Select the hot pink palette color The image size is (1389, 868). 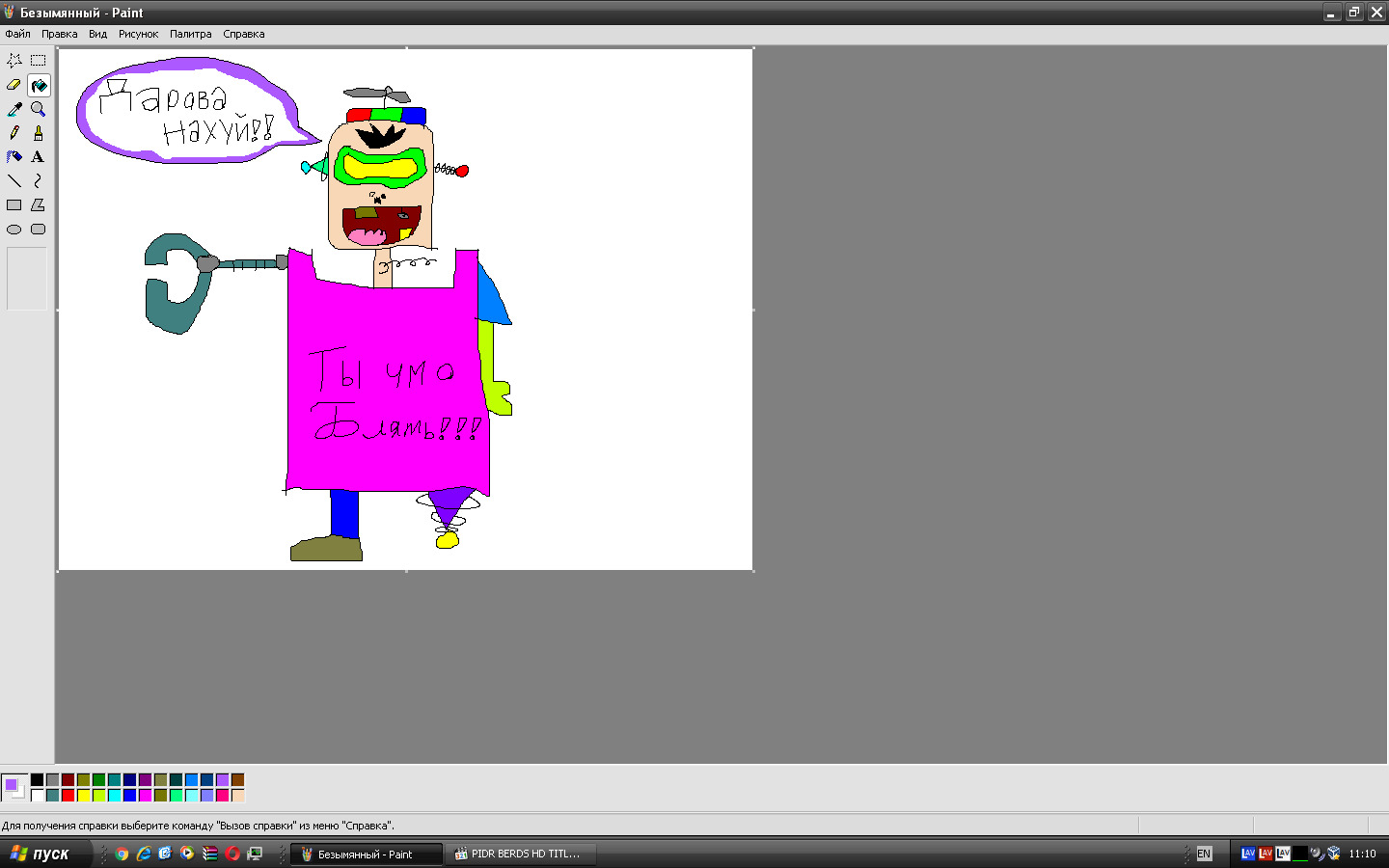(x=222, y=796)
